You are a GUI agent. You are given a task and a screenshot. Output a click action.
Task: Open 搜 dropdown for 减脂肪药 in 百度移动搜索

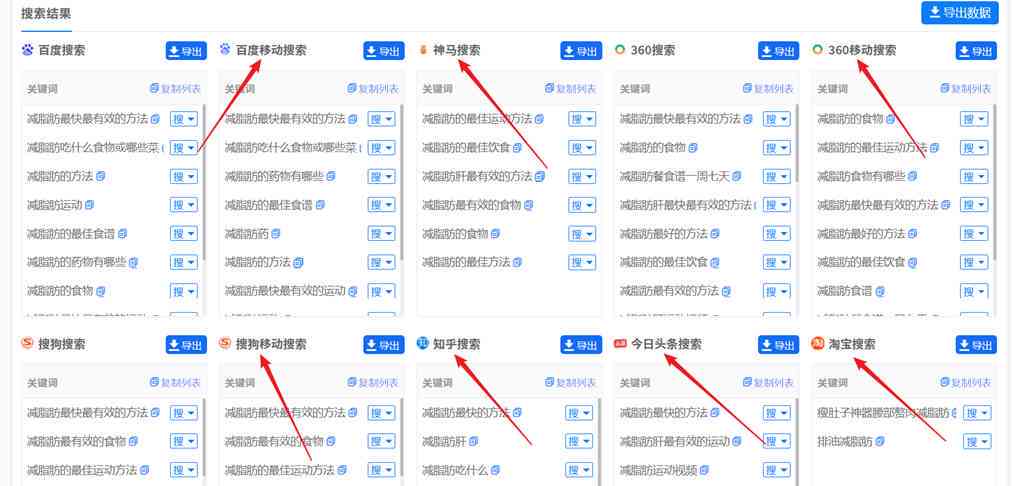[381, 234]
